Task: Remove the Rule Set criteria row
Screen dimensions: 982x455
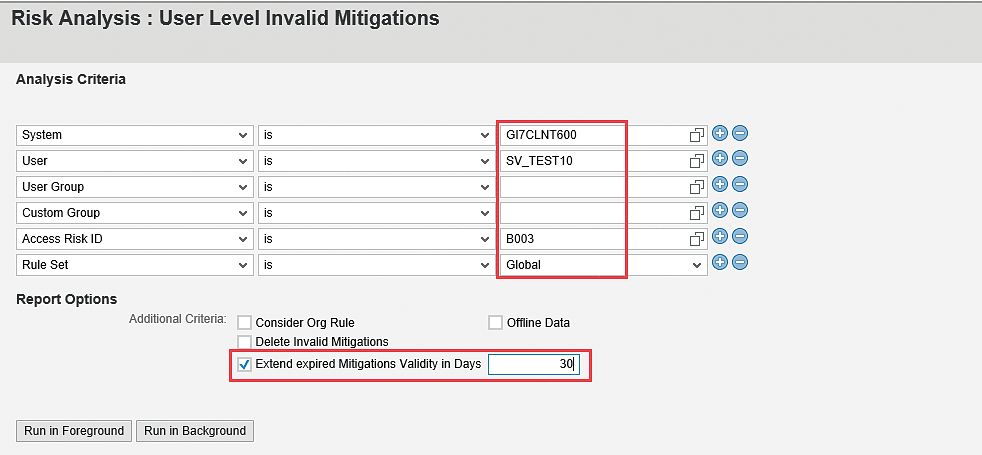Action: click(740, 263)
